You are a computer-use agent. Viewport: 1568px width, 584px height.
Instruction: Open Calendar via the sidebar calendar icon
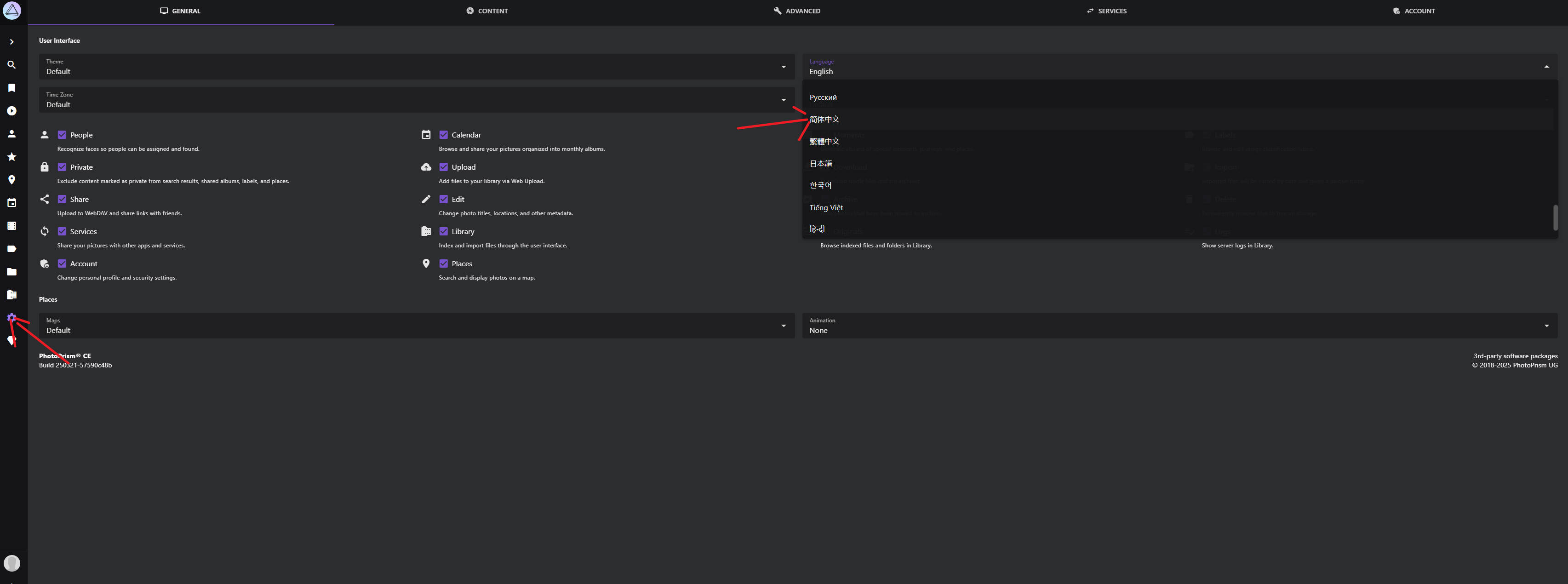(11, 203)
